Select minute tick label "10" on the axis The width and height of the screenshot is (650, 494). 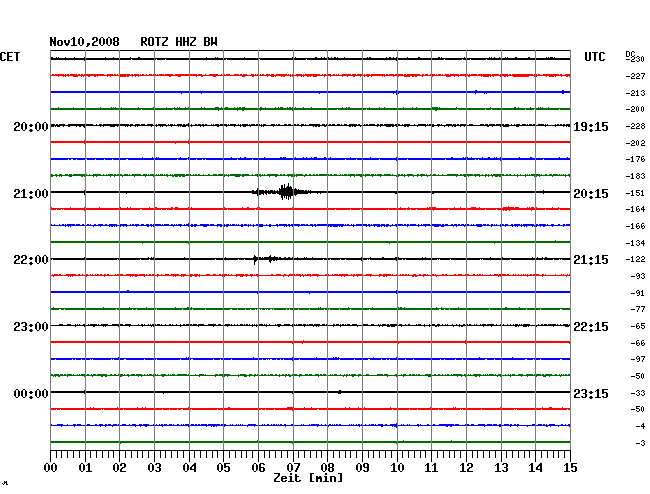click(397, 468)
